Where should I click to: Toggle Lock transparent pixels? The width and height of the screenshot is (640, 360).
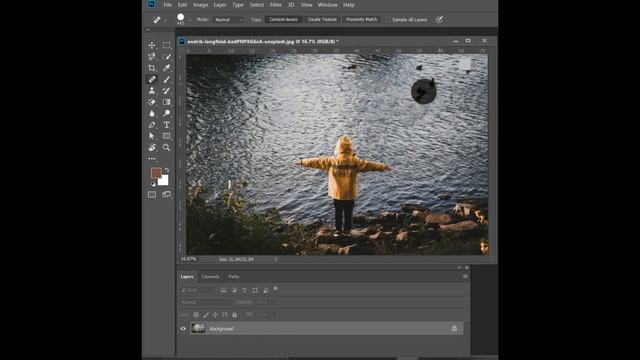point(196,315)
